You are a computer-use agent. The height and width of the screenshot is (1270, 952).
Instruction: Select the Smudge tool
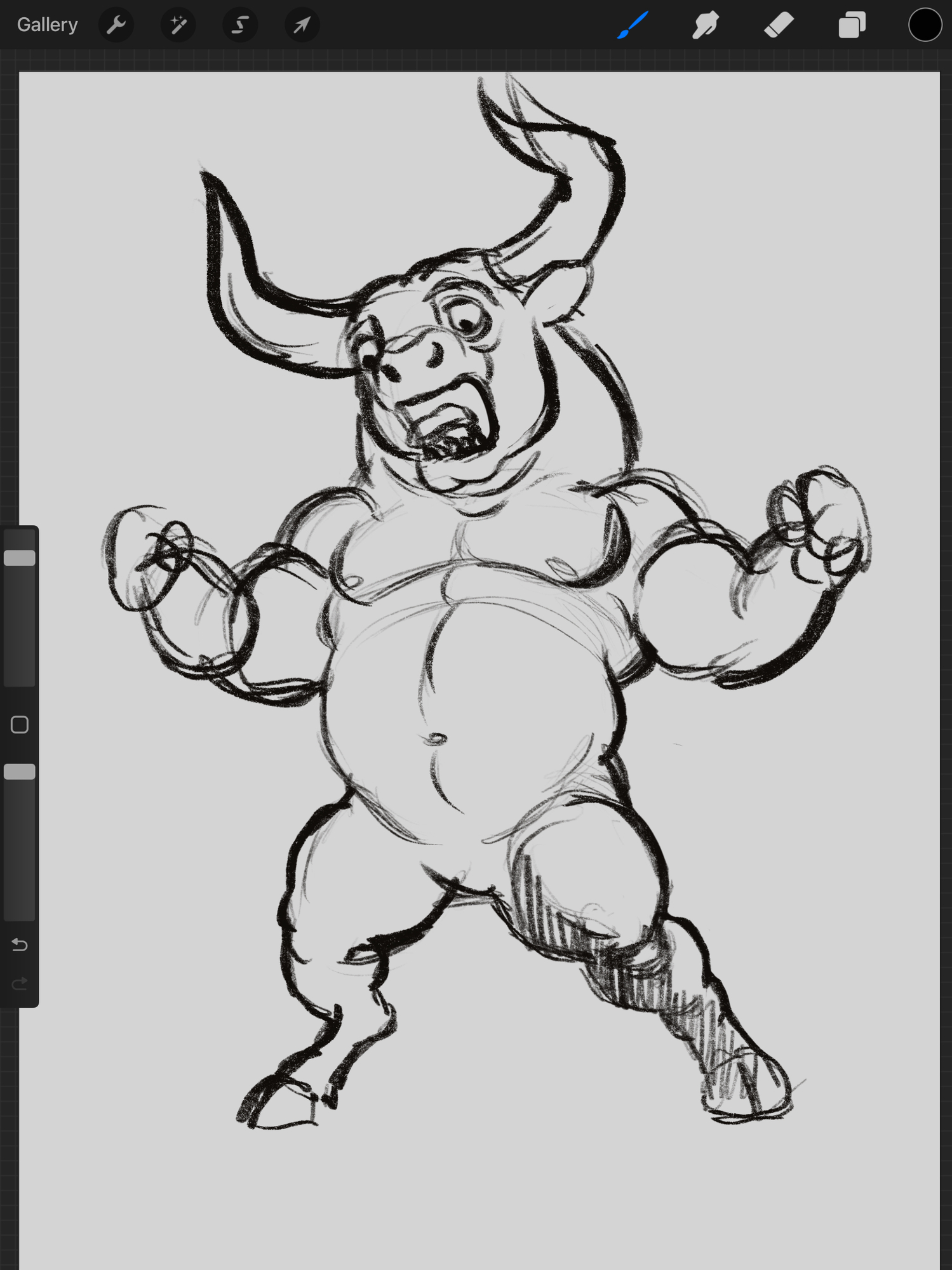tap(706, 25)
